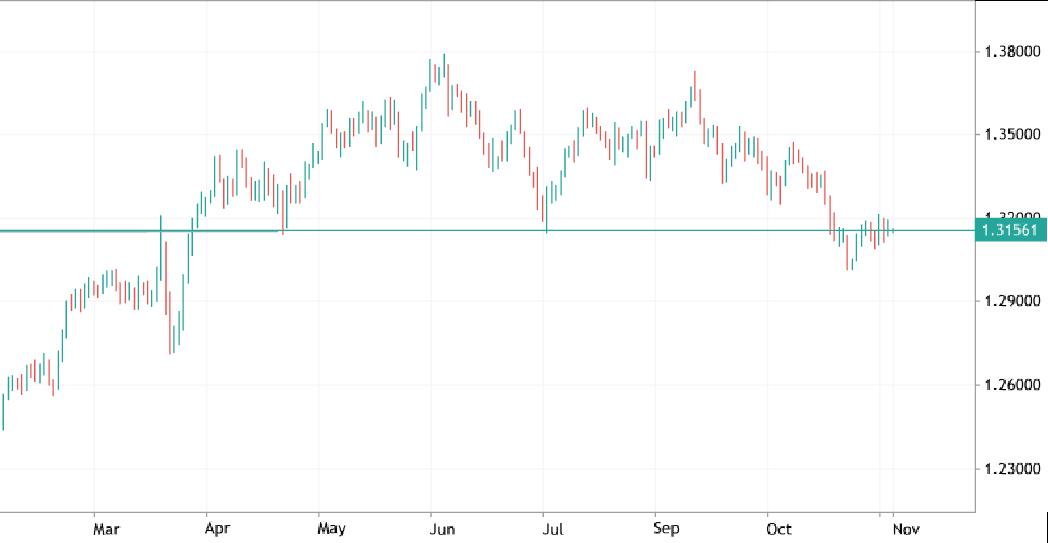Select the Jul label on time axis
The width and height of the screenshot is (1048, 543).
click(553, 528)
